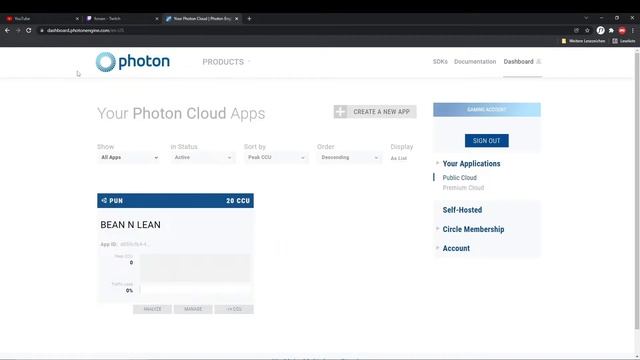
Task: Click the Analyze button on the app card
Action: (152, 309)
